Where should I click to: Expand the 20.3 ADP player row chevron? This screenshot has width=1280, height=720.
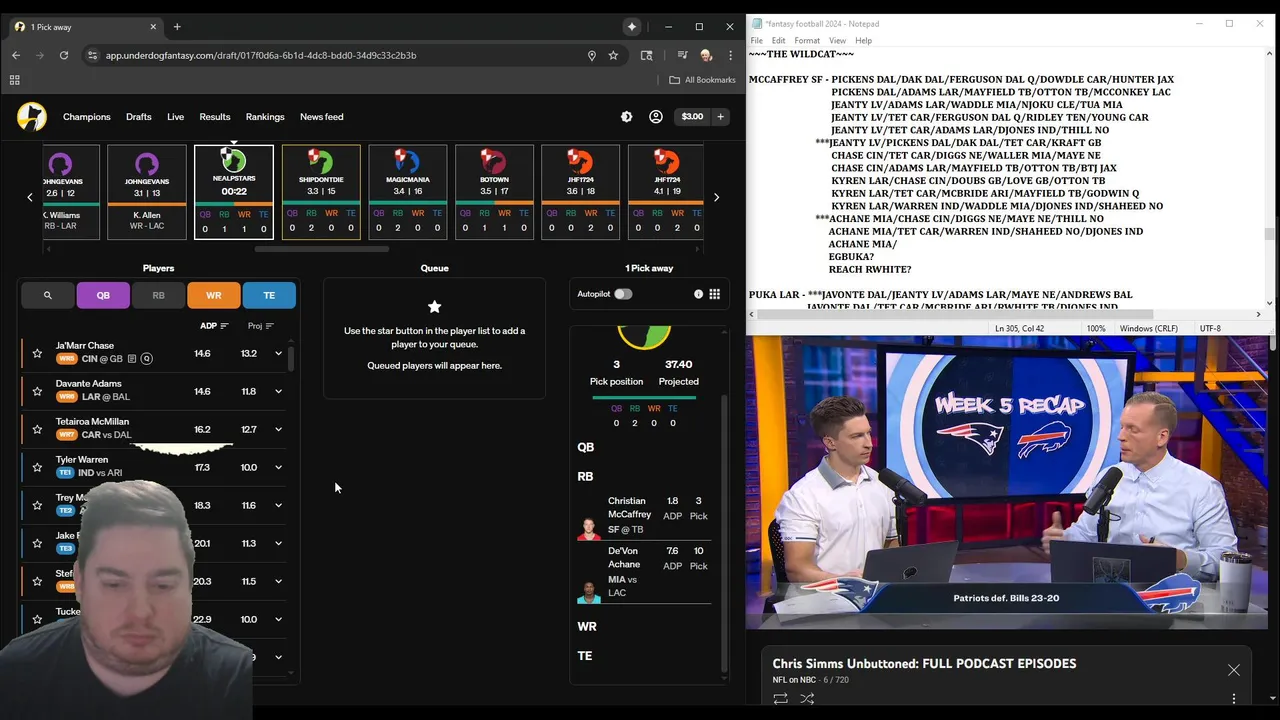pyautogui.click(x=278, y=581)
